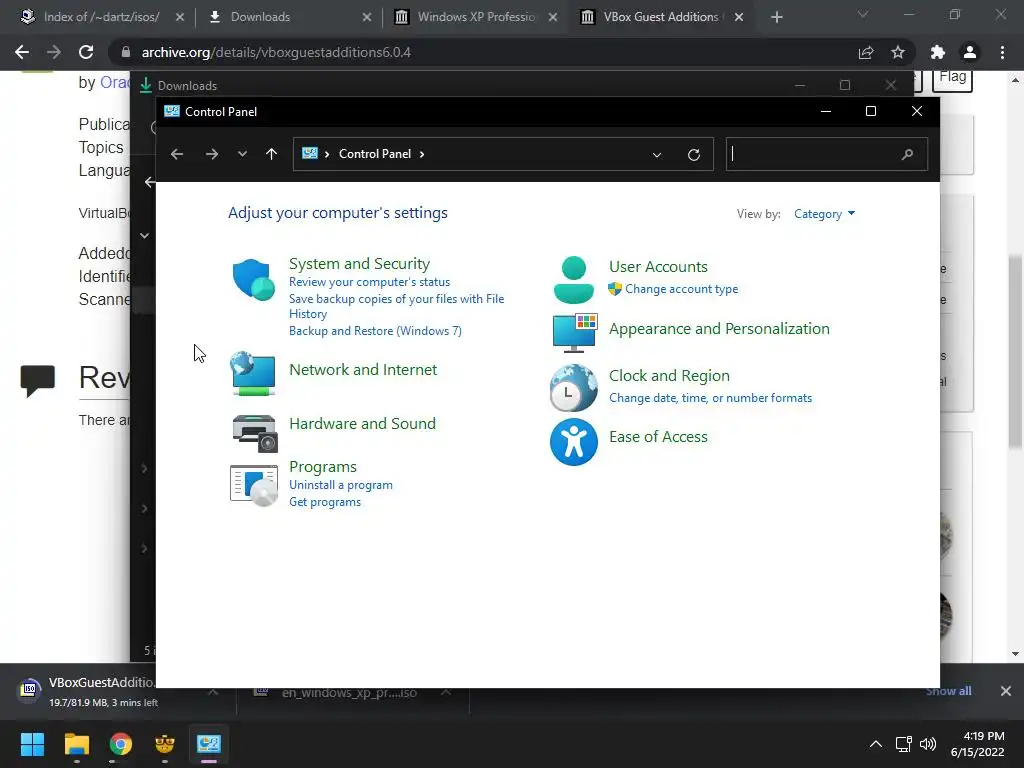Viewport: 1024px width, 768px height.
Task: Open the Ease of Access icon
Action: point(573,442)
